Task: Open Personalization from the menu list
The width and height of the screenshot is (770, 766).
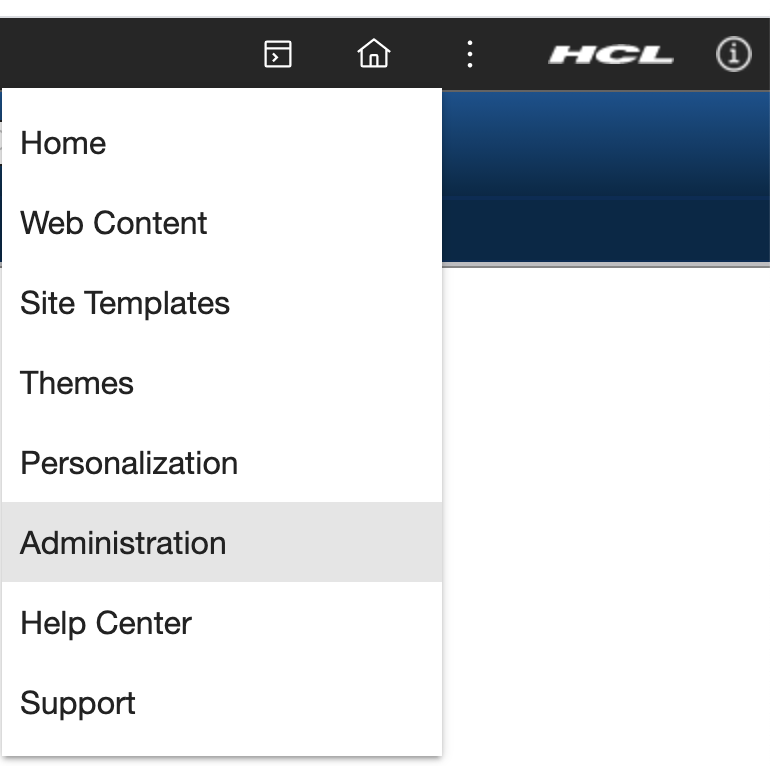Action: (x=129, y=463)
